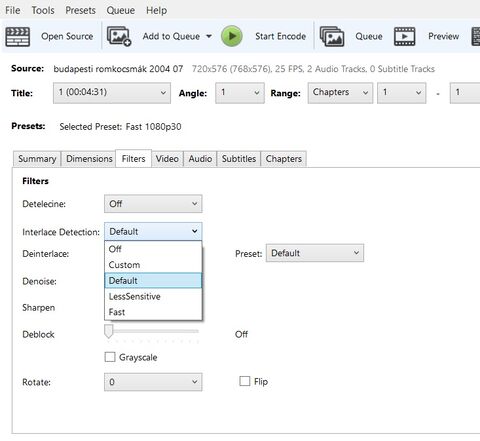Click the partially visible rightmost toolbar icon

pos(476,36)
